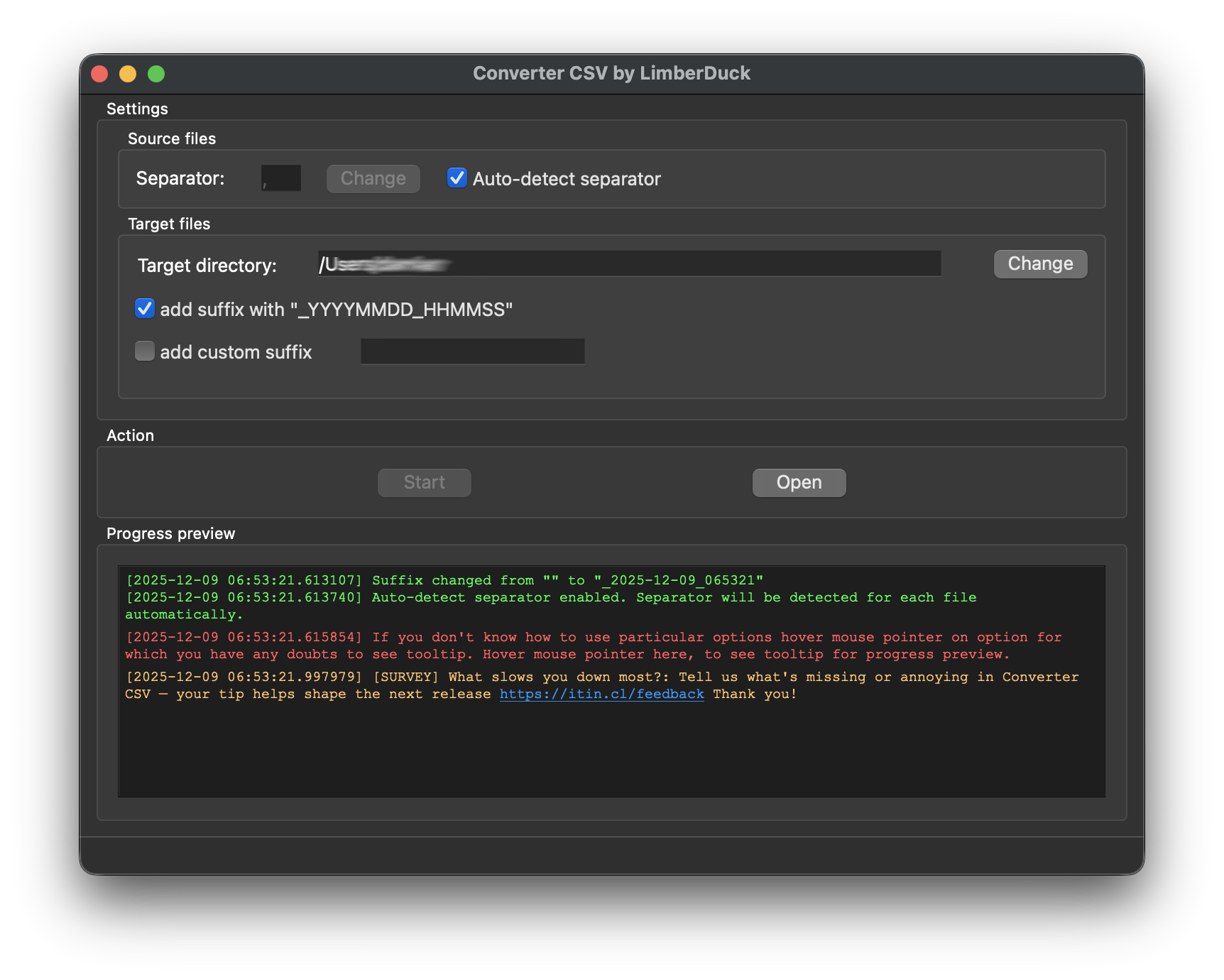This screenshot has width=1224, height=980.
Task: Focus the custom suffix text box
Action: pos(472,352)
